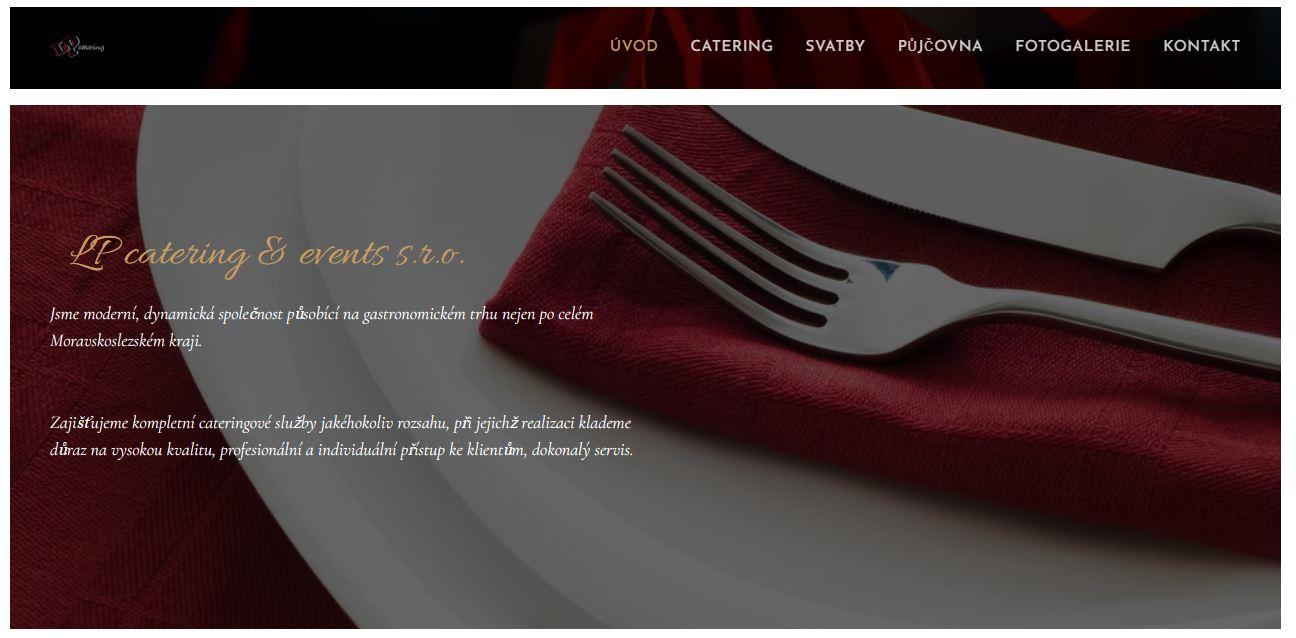This screenshot has height=638, width=1296.
Task: Click the words Moravskoslezském kraji
Action: [126, 341]
